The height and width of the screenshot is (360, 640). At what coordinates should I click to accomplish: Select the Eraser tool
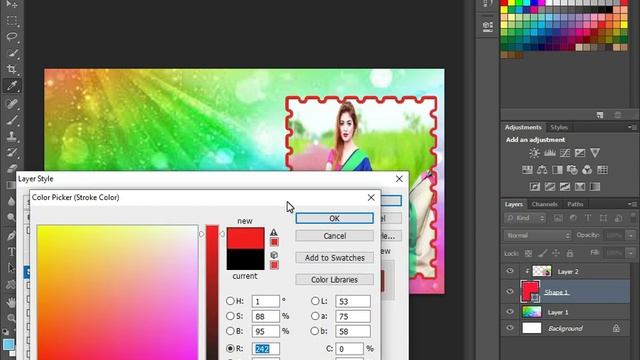coord(11,168)
